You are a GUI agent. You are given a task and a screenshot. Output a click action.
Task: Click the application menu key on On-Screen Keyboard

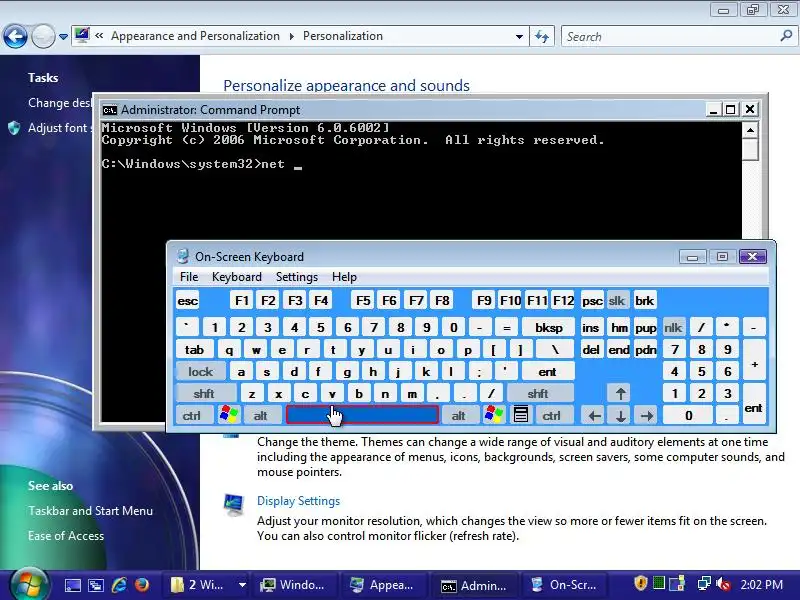tap(520, 415)
